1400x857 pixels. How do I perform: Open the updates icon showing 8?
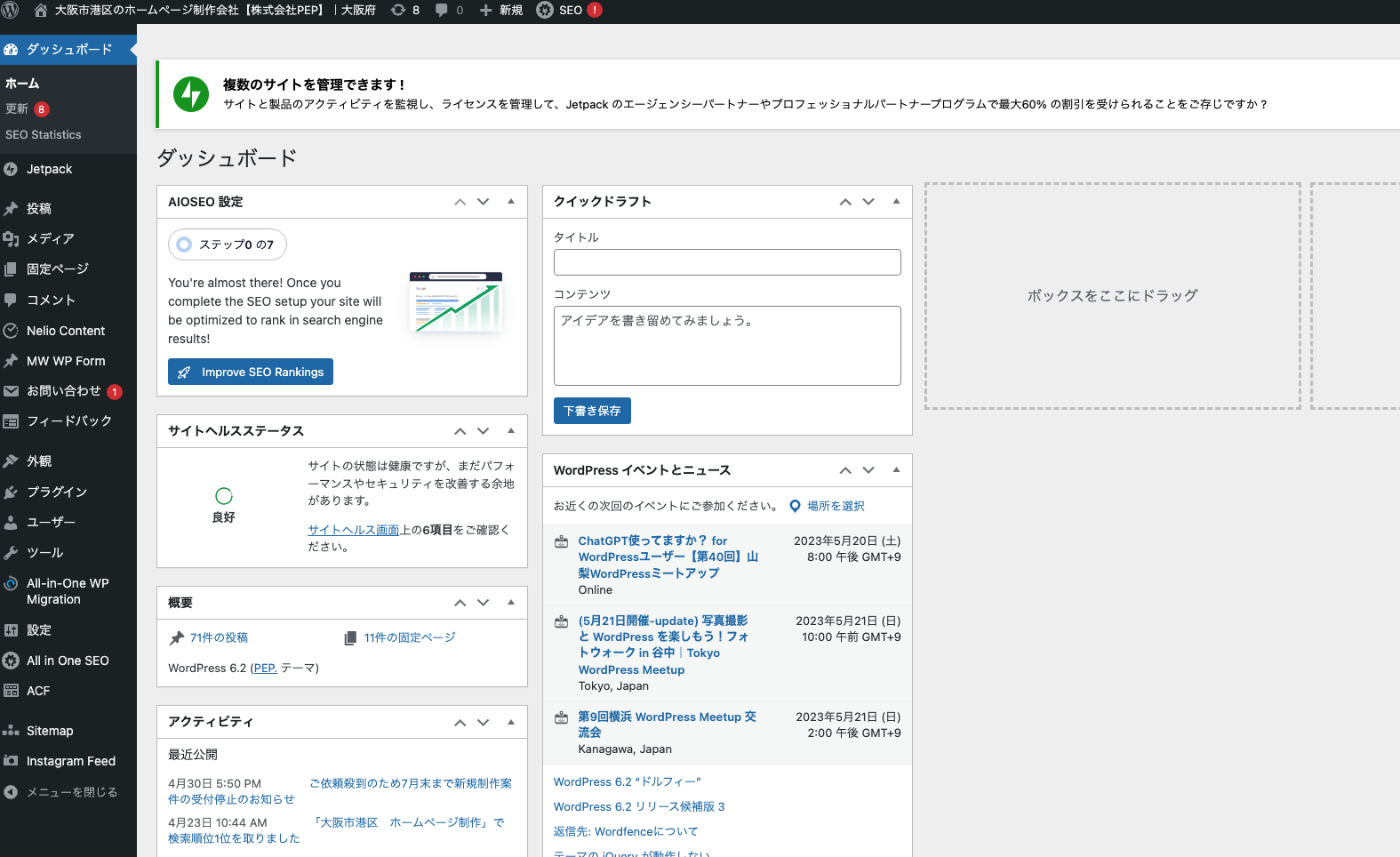pyautogui.click(x=398, y=11)
